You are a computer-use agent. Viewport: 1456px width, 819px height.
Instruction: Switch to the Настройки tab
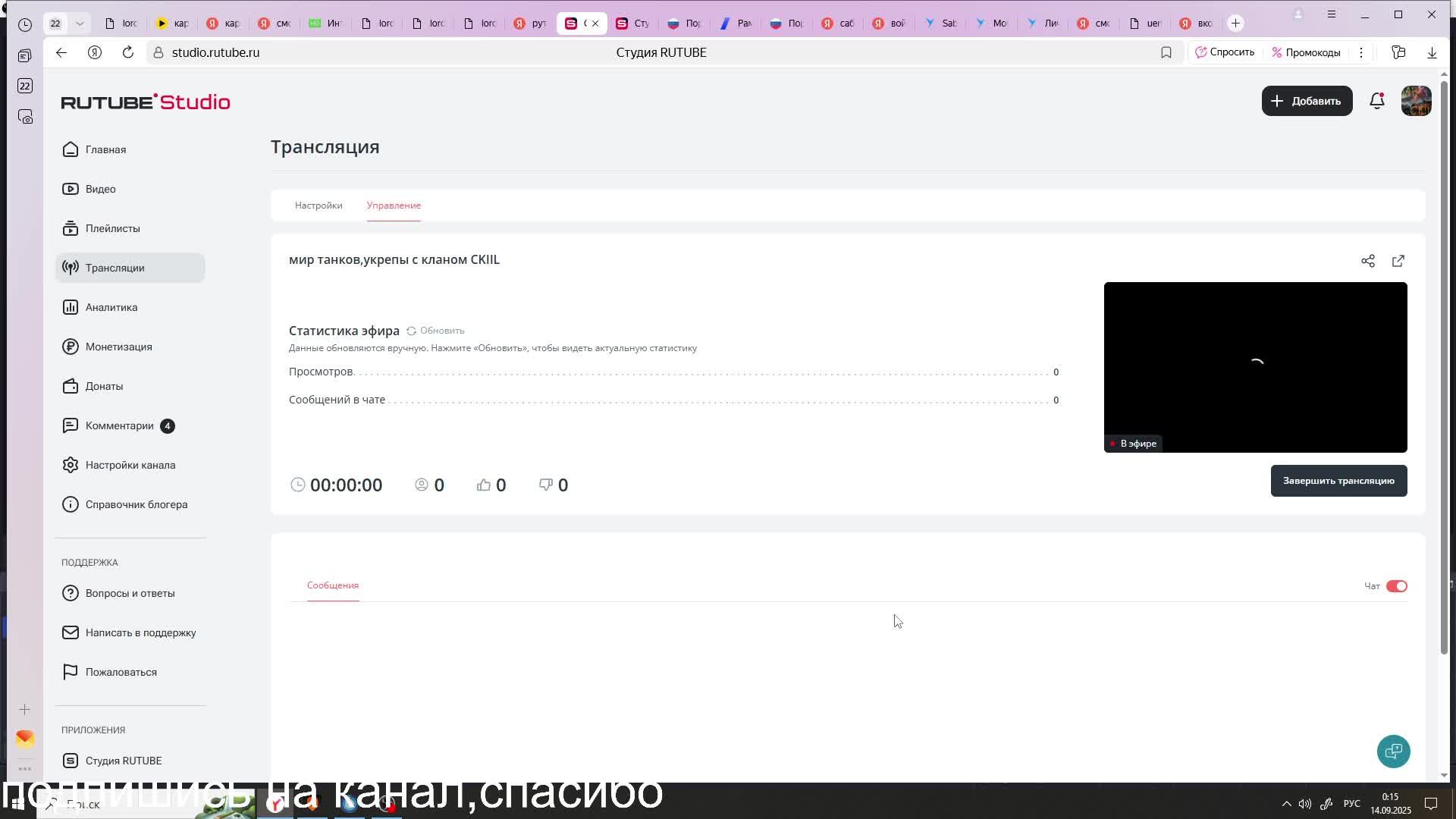tap(318, 206)
